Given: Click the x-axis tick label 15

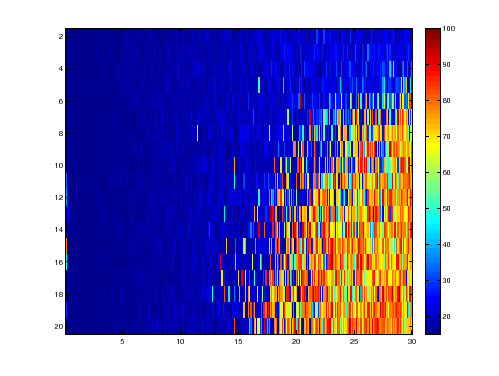Looking at the screenshot, I should tap(238, 342).
